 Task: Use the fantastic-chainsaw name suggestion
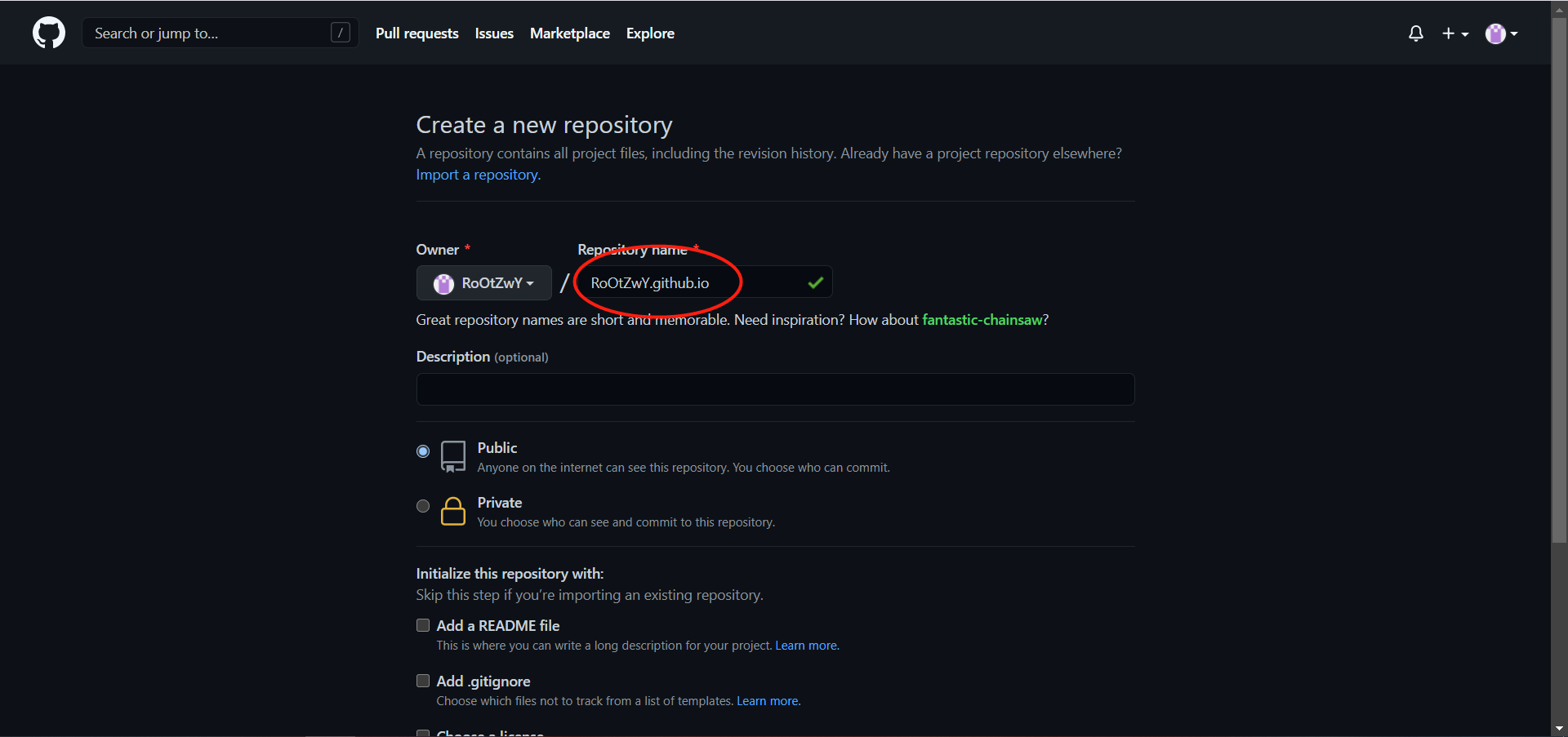click(982, 320)
